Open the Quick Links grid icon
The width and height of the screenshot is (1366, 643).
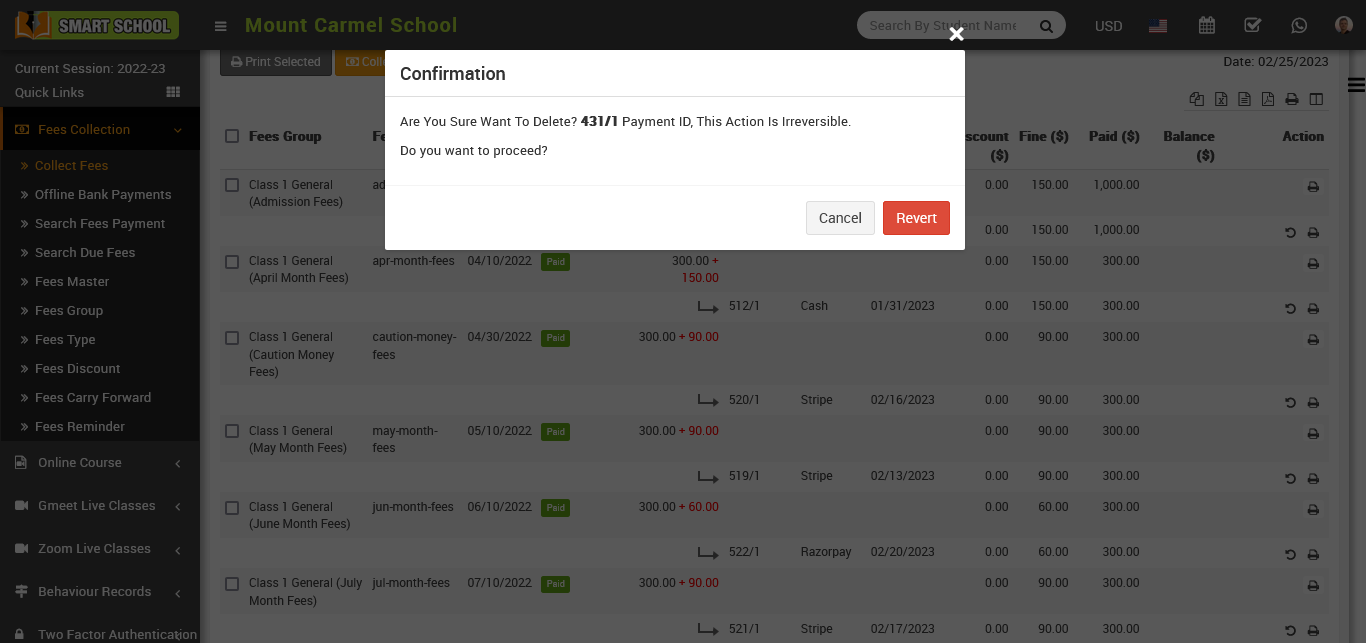tap(173, 92)
